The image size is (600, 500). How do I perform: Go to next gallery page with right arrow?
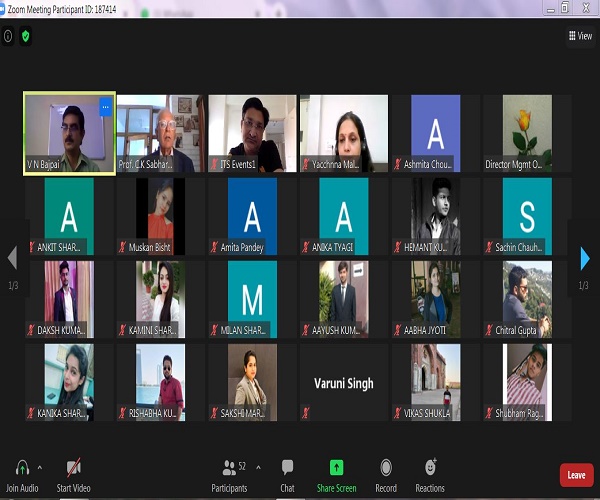click(585, 259)
